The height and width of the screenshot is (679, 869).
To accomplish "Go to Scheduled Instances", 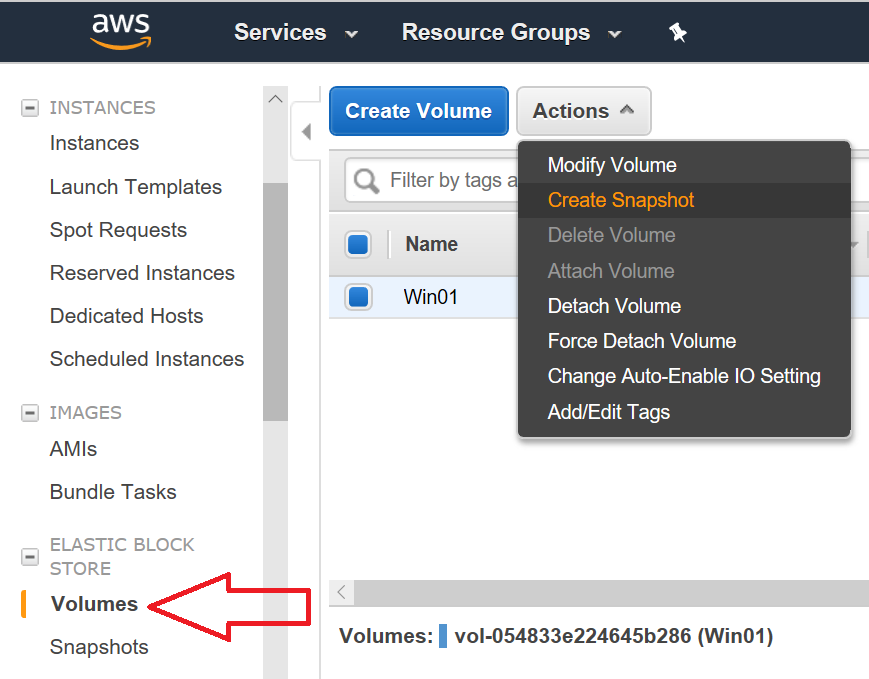I will (x=147, y=359).
